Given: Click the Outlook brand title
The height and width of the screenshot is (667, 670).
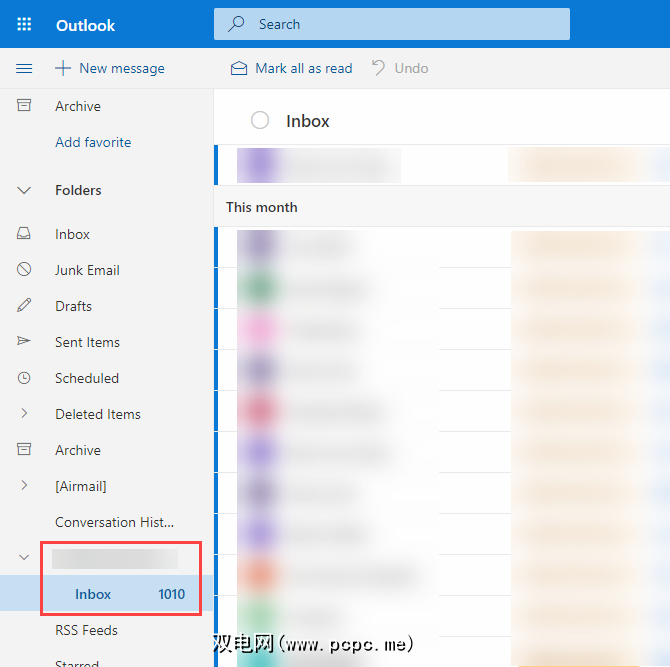Looking at the screenshot, I should 85,26.
